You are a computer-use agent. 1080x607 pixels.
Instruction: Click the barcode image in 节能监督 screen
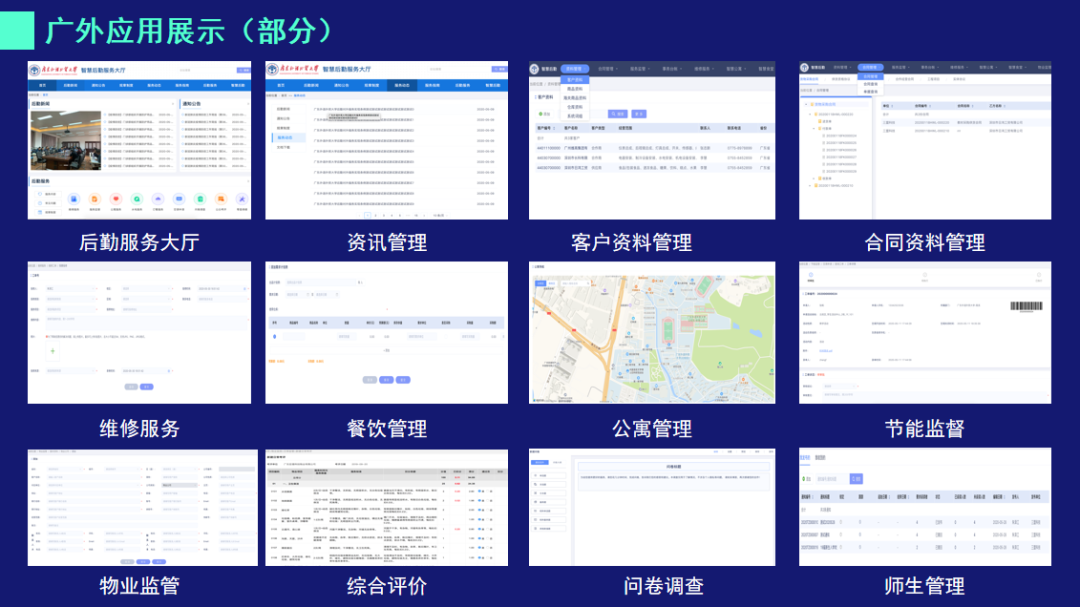(1024, 306)
